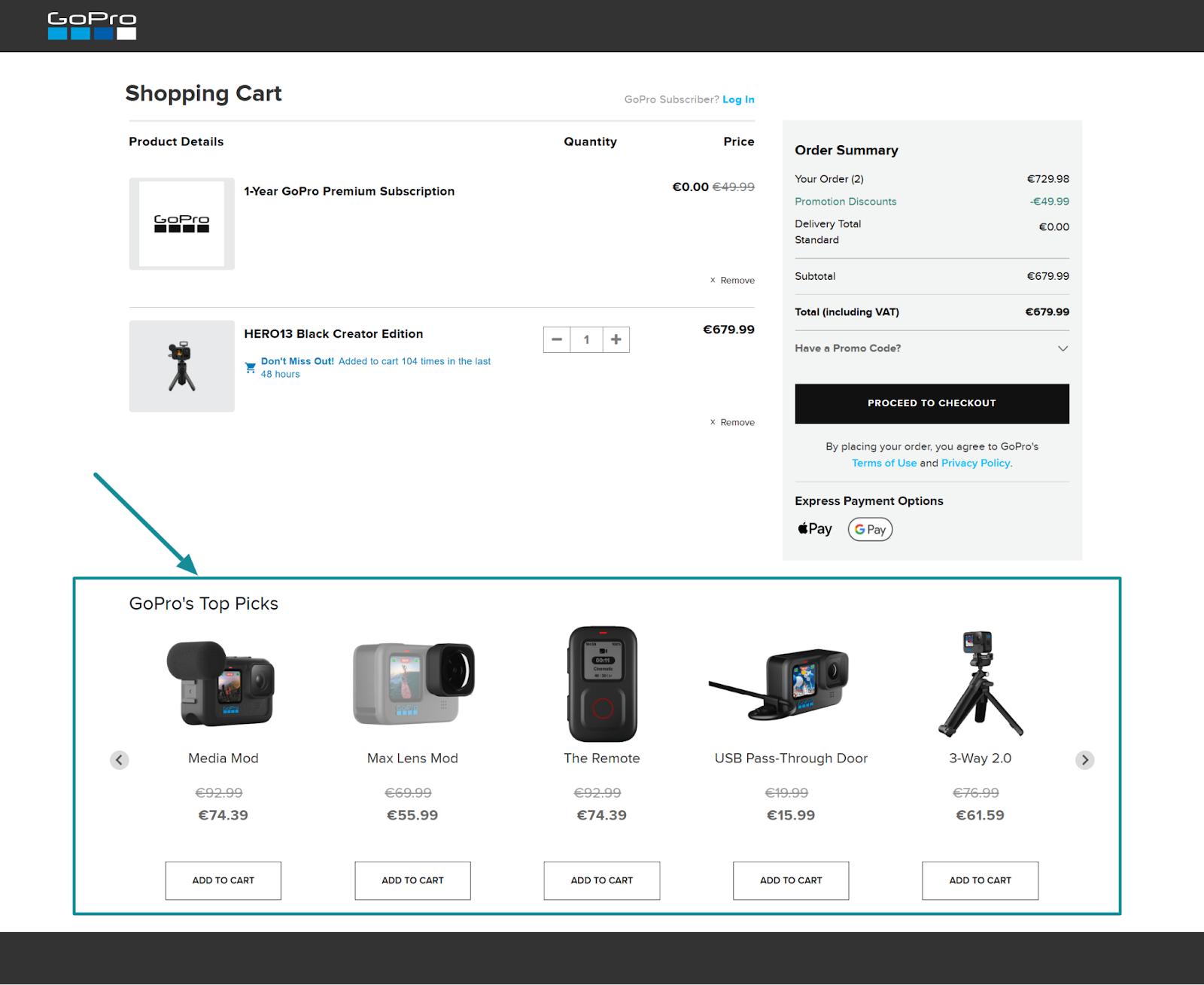Viewport: 1204px width, 985px height.
Task: Click HERO13 Black Creator Edition title
Action: pyautogui.click(x=333, y=334)
